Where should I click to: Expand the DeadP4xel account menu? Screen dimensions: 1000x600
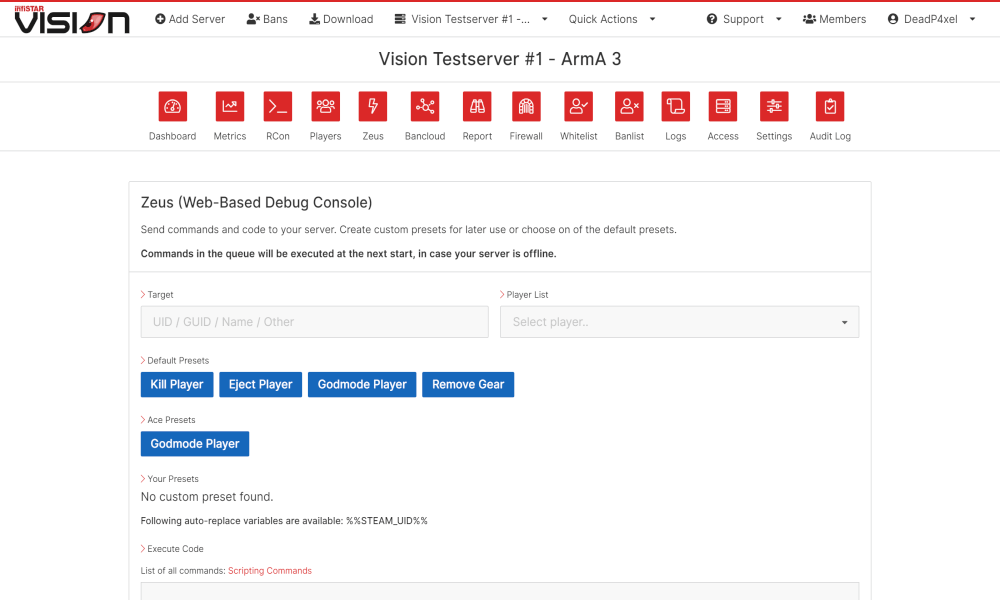coord(931,19)
